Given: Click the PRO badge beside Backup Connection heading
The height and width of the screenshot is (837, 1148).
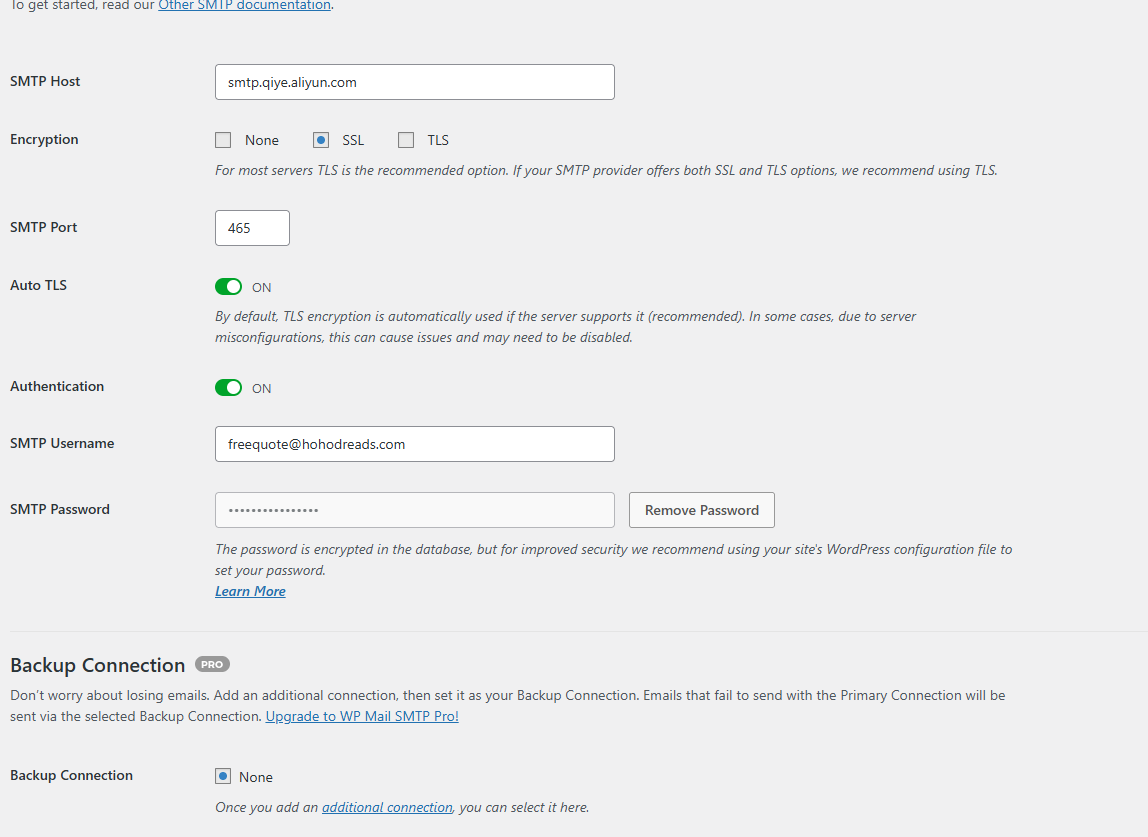Looking at the screenshot, I should tap(212, 664).
